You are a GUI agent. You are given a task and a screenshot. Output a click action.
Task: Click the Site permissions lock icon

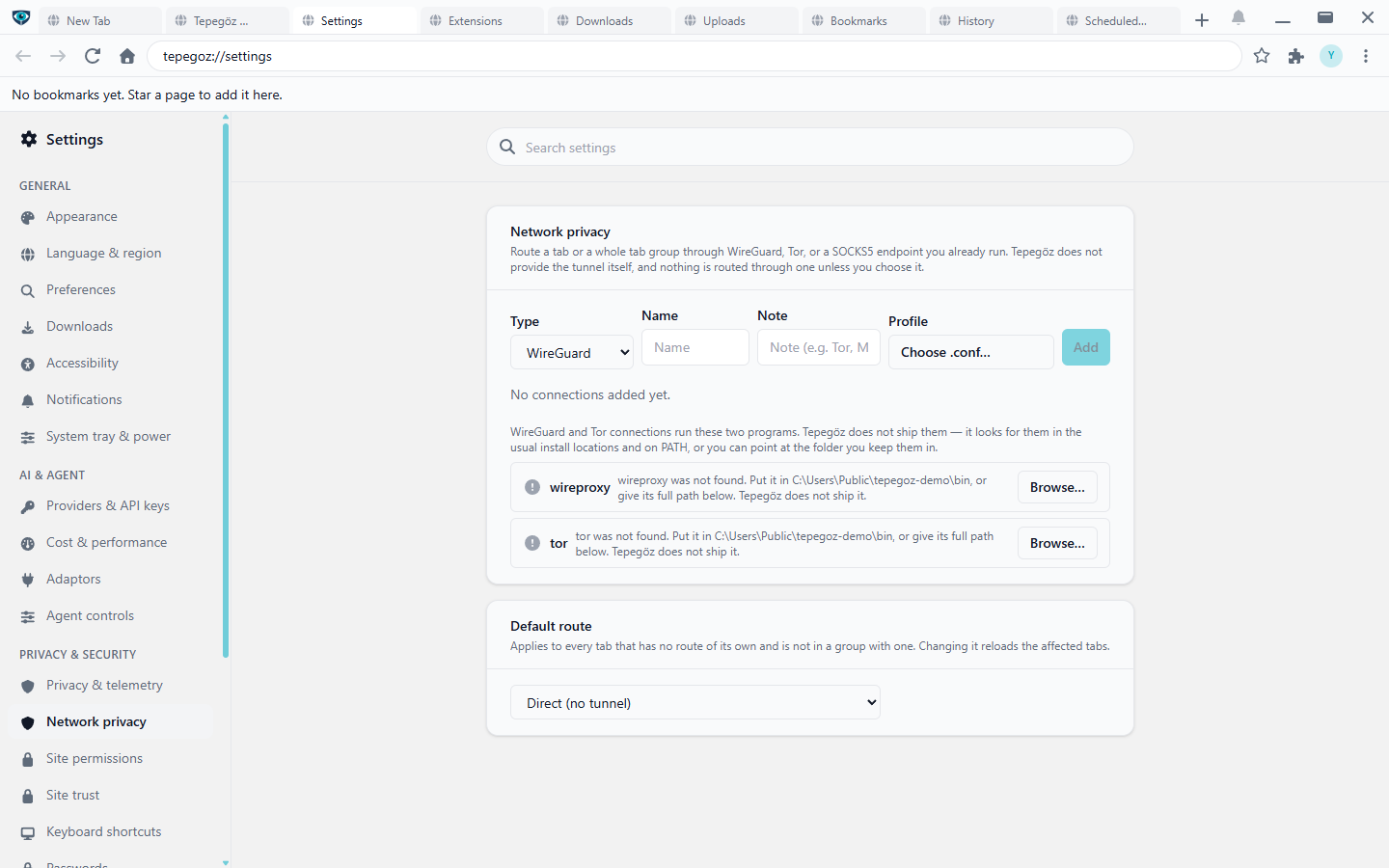pos(28,759)
